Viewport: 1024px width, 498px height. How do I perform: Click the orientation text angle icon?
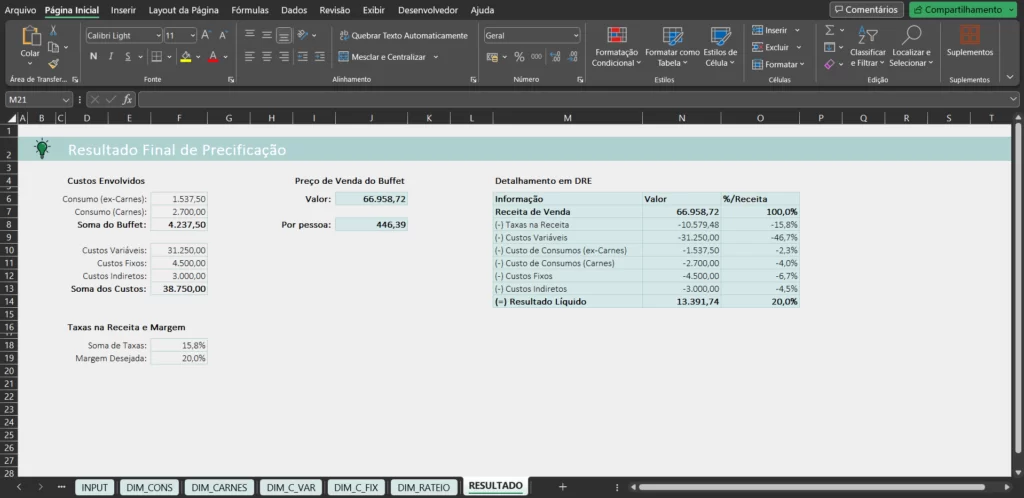click(x=302, y=35)
